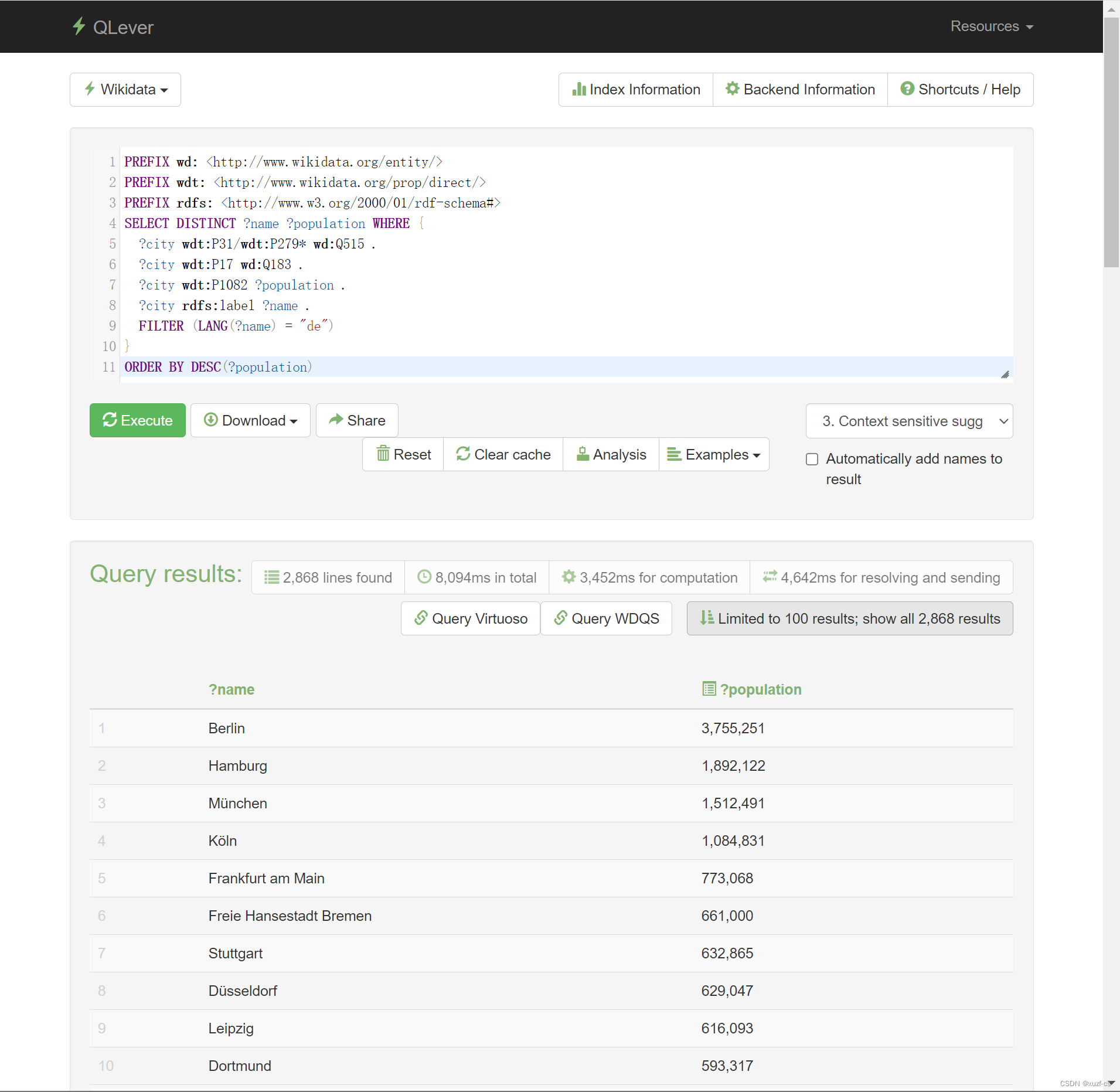Toggle Automatically add names to result

(x=812, y=459)
